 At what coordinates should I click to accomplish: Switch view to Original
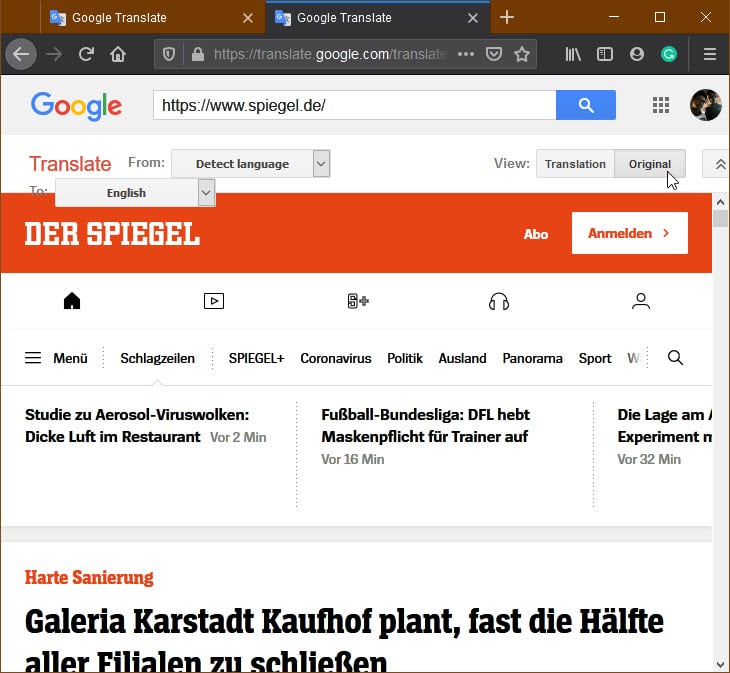[650, 164]
